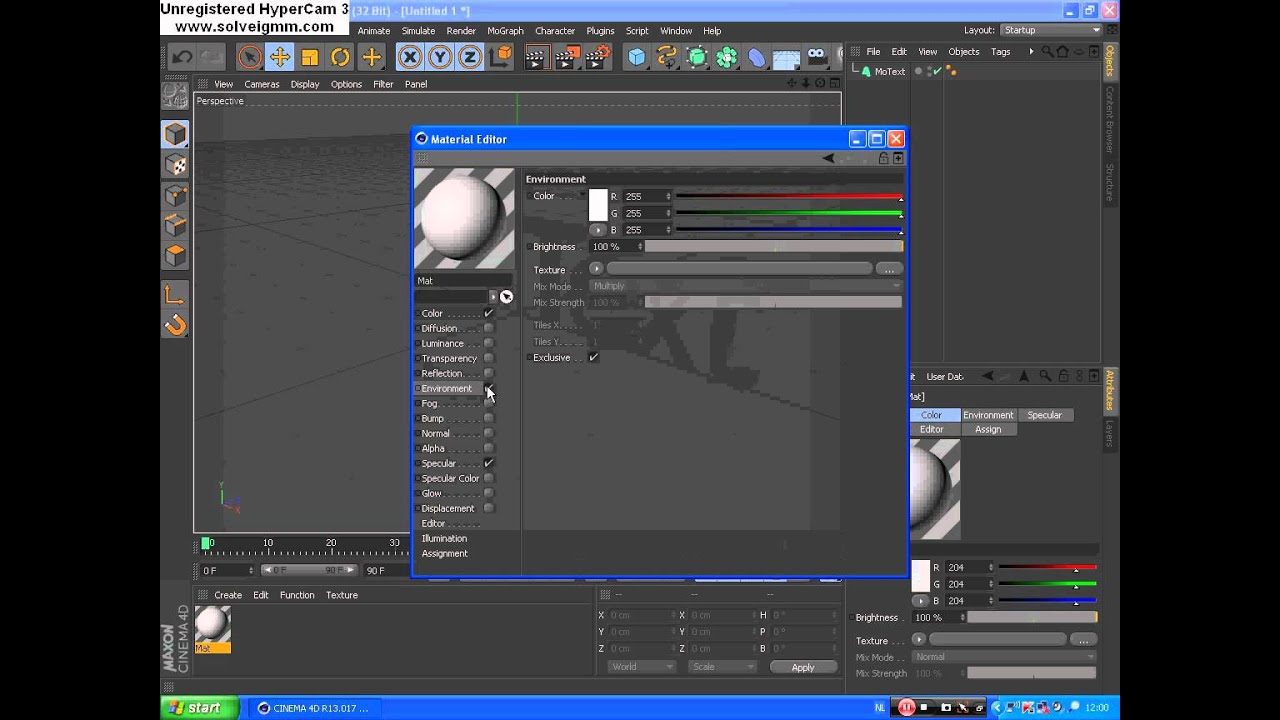
Task: Add a Cube primitive object
Action: 637,57
